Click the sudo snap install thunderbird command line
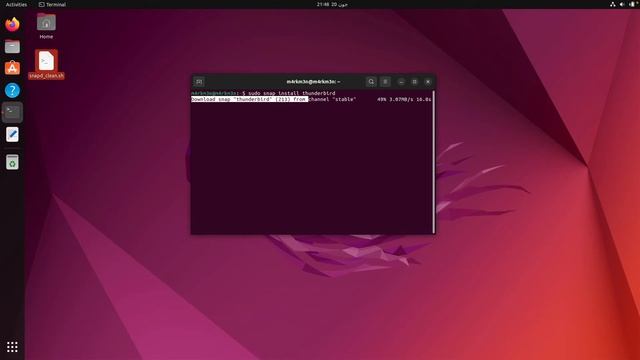Screen dimensions: 640x360 click(263, 93)
